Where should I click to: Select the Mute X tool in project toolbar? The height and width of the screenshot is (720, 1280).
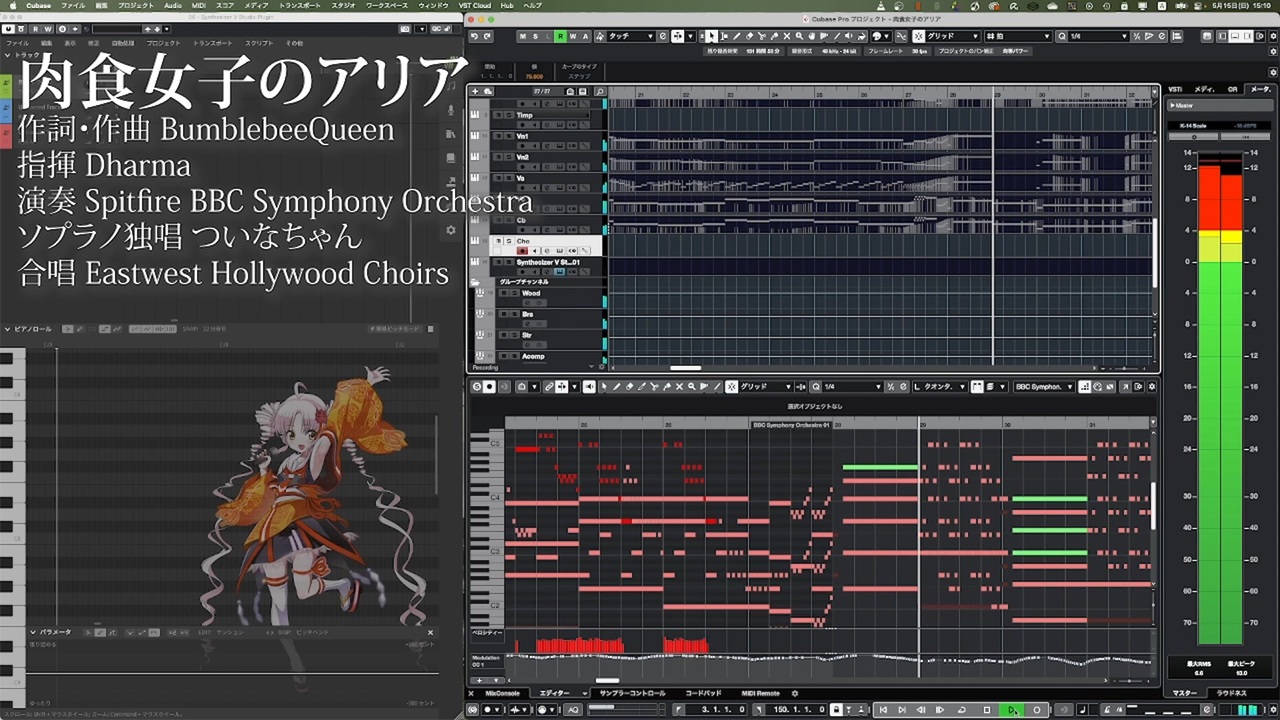pyautogui.click(x=787, y=36)
